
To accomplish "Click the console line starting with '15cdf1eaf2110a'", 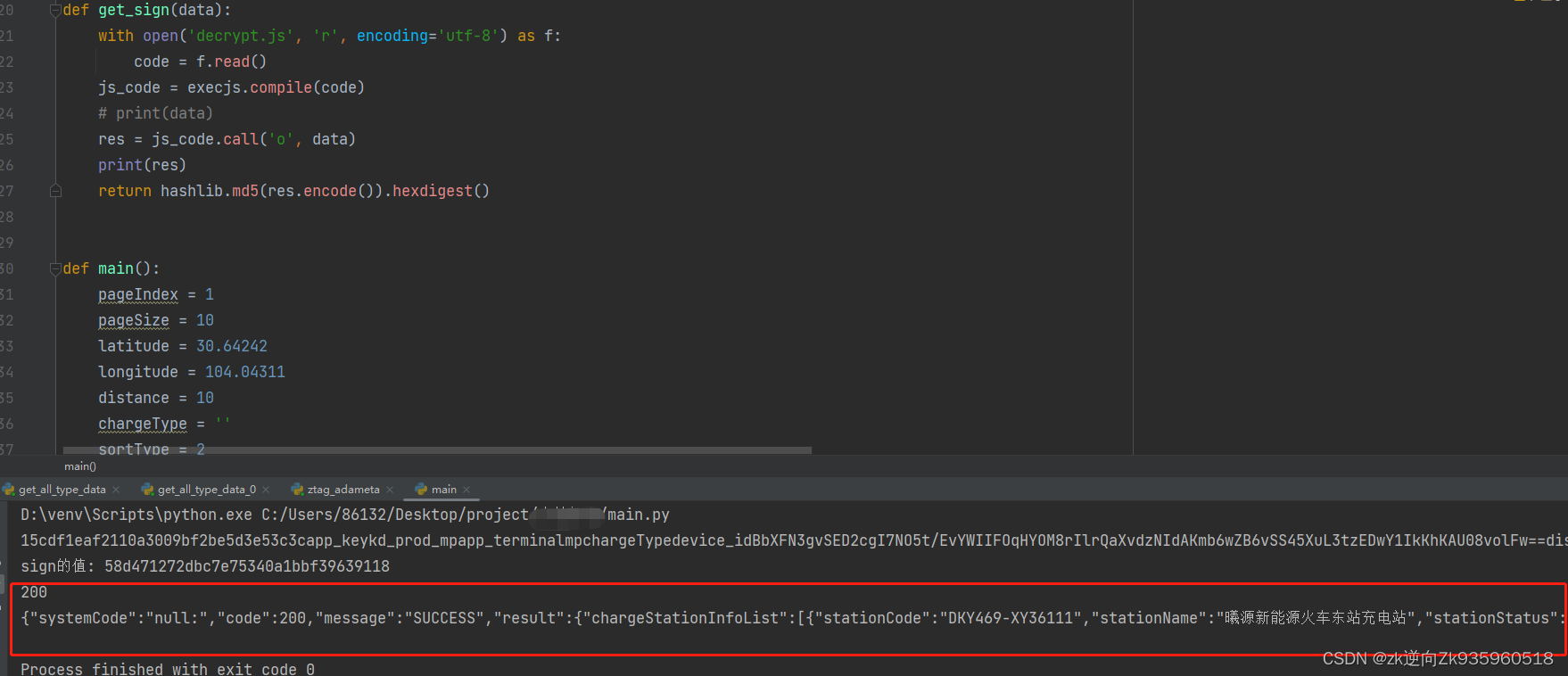I will (794, 540).
